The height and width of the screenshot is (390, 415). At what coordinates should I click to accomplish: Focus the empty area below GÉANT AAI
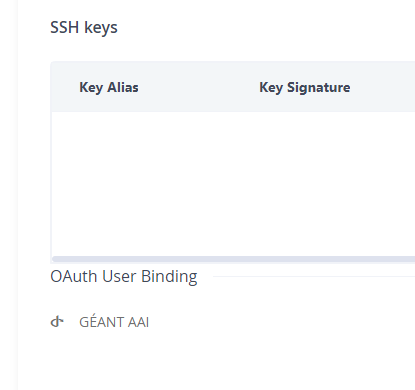point(217,360)
